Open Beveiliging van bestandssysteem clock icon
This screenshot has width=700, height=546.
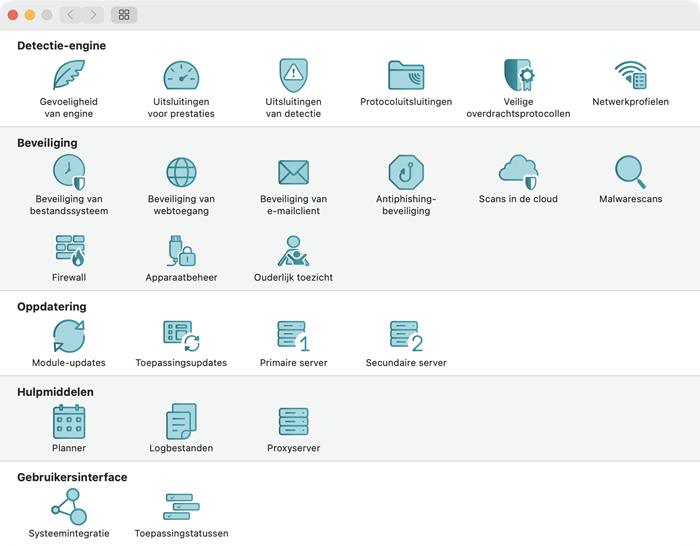(x=69, y=172)
